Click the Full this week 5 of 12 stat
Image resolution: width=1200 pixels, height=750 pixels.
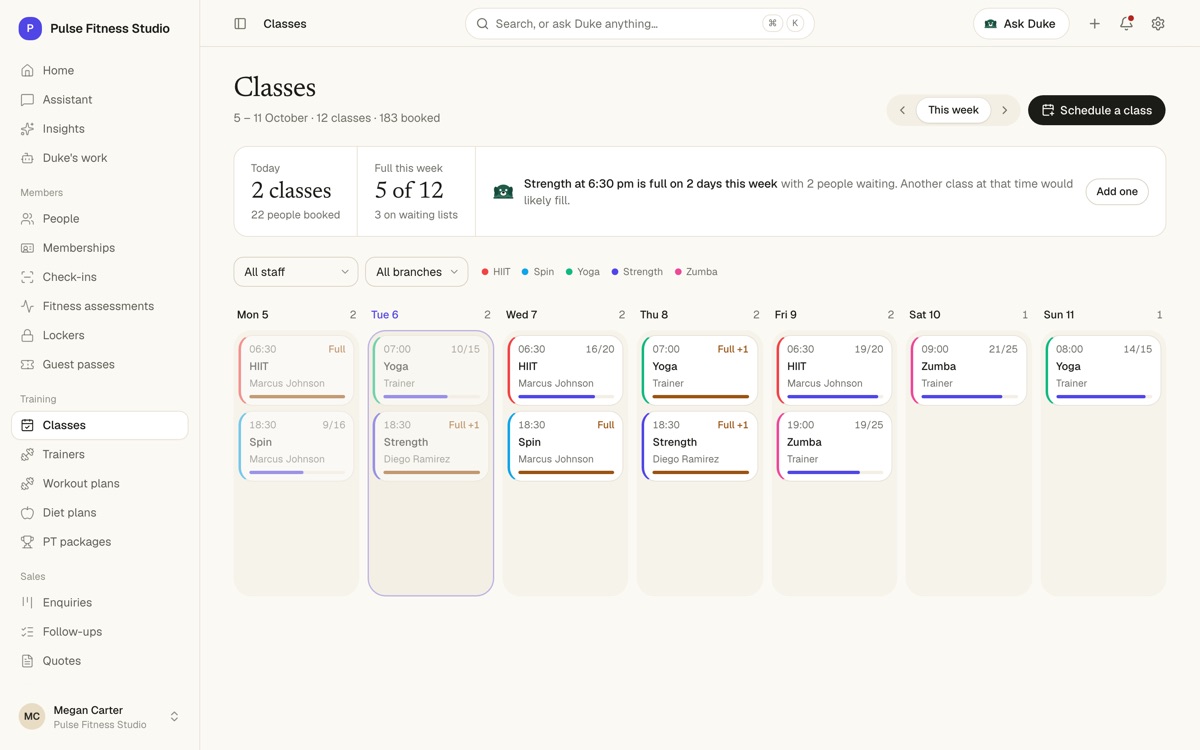[416, 192]
